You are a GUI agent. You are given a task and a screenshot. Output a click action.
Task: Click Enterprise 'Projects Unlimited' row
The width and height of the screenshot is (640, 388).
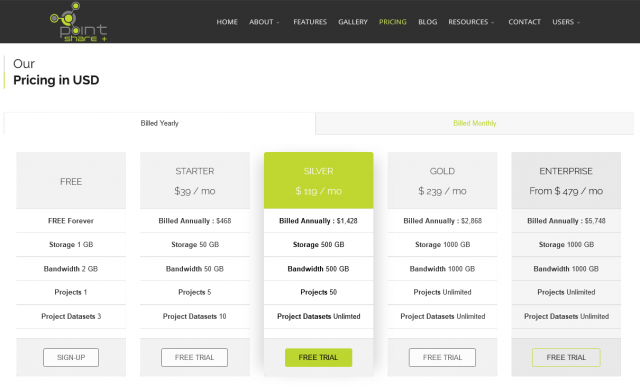click(x=566, y=292)
